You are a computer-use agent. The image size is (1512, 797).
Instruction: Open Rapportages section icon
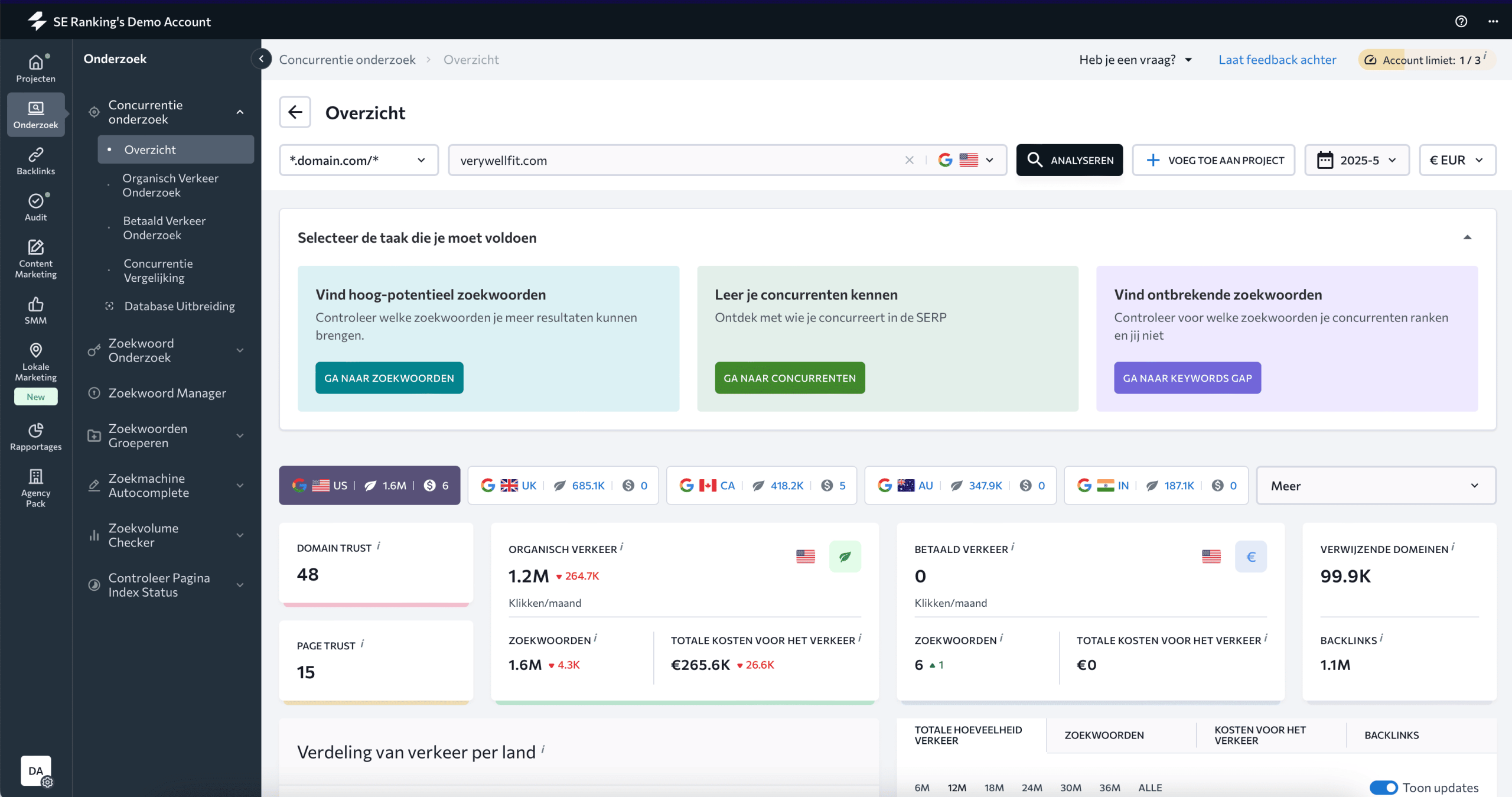point(35,430)
